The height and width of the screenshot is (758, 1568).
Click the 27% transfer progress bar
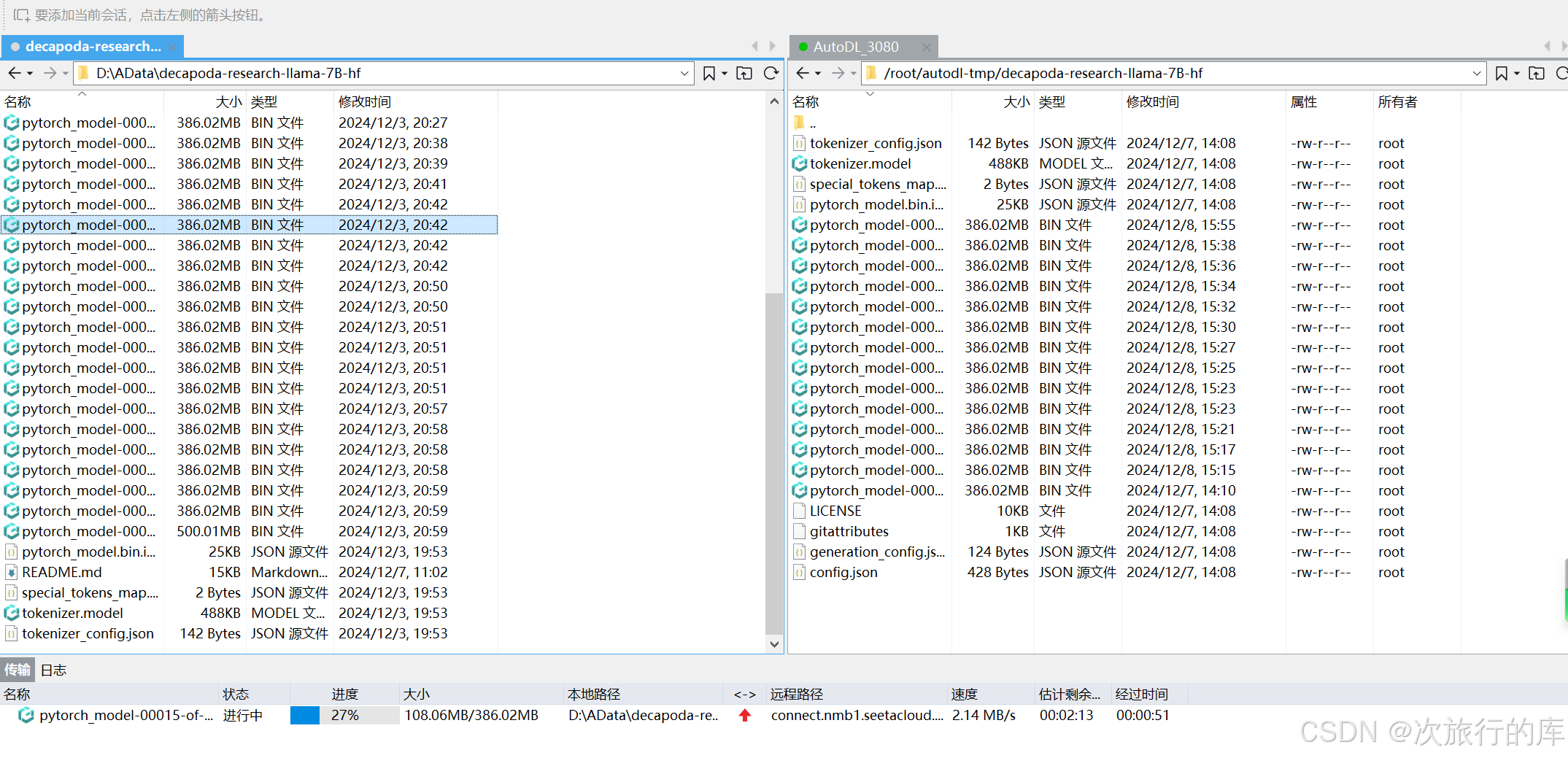pos(344,716)
